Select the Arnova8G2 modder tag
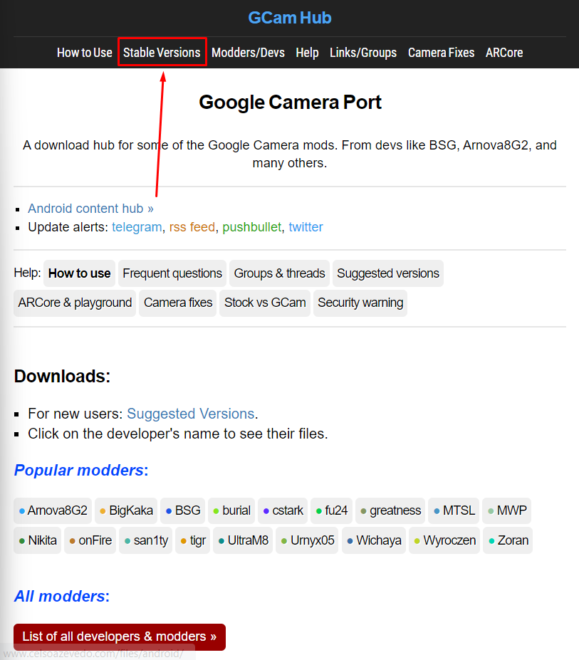 pyautogui.click(x=53, y=511)
